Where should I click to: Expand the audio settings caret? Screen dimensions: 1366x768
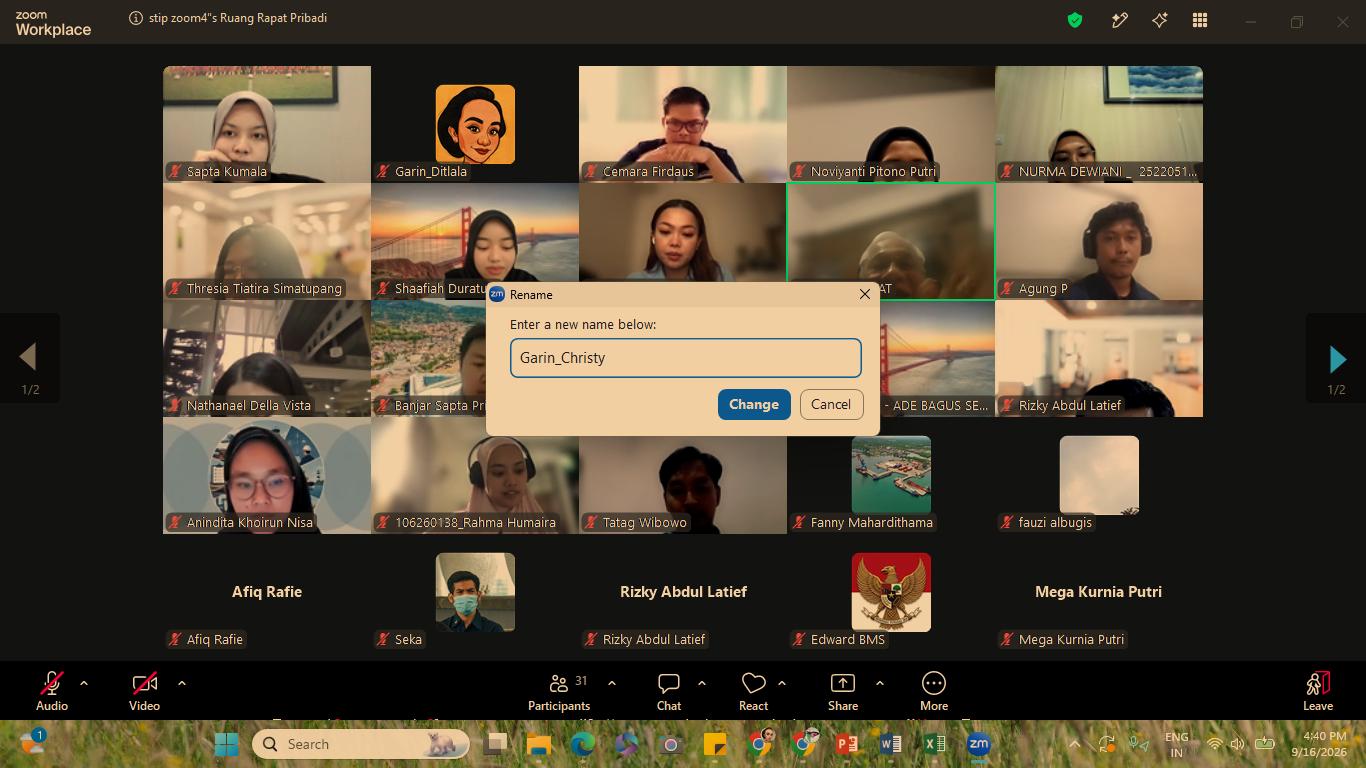(84, 683)
